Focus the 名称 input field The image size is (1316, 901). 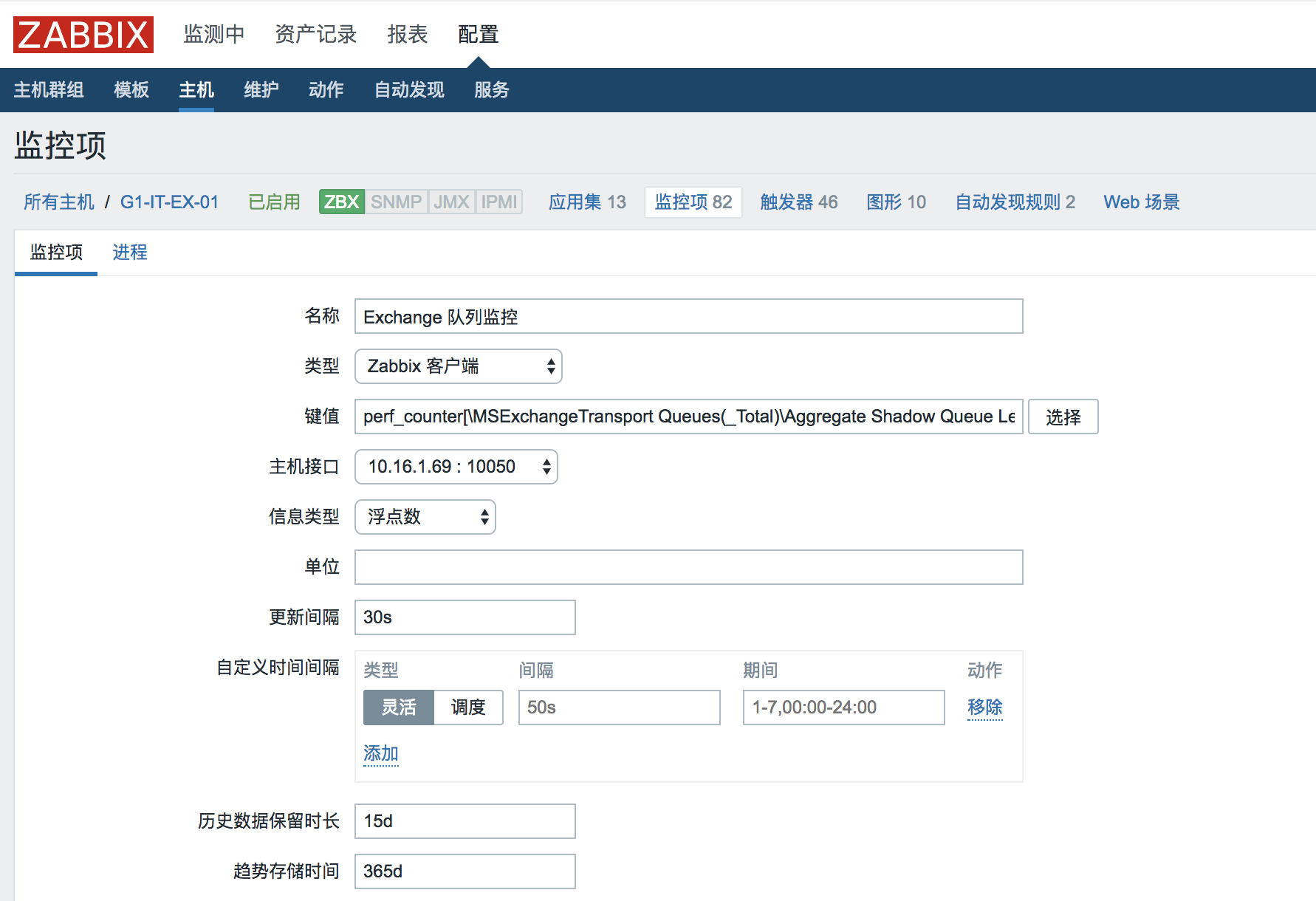tap(689, 317)
